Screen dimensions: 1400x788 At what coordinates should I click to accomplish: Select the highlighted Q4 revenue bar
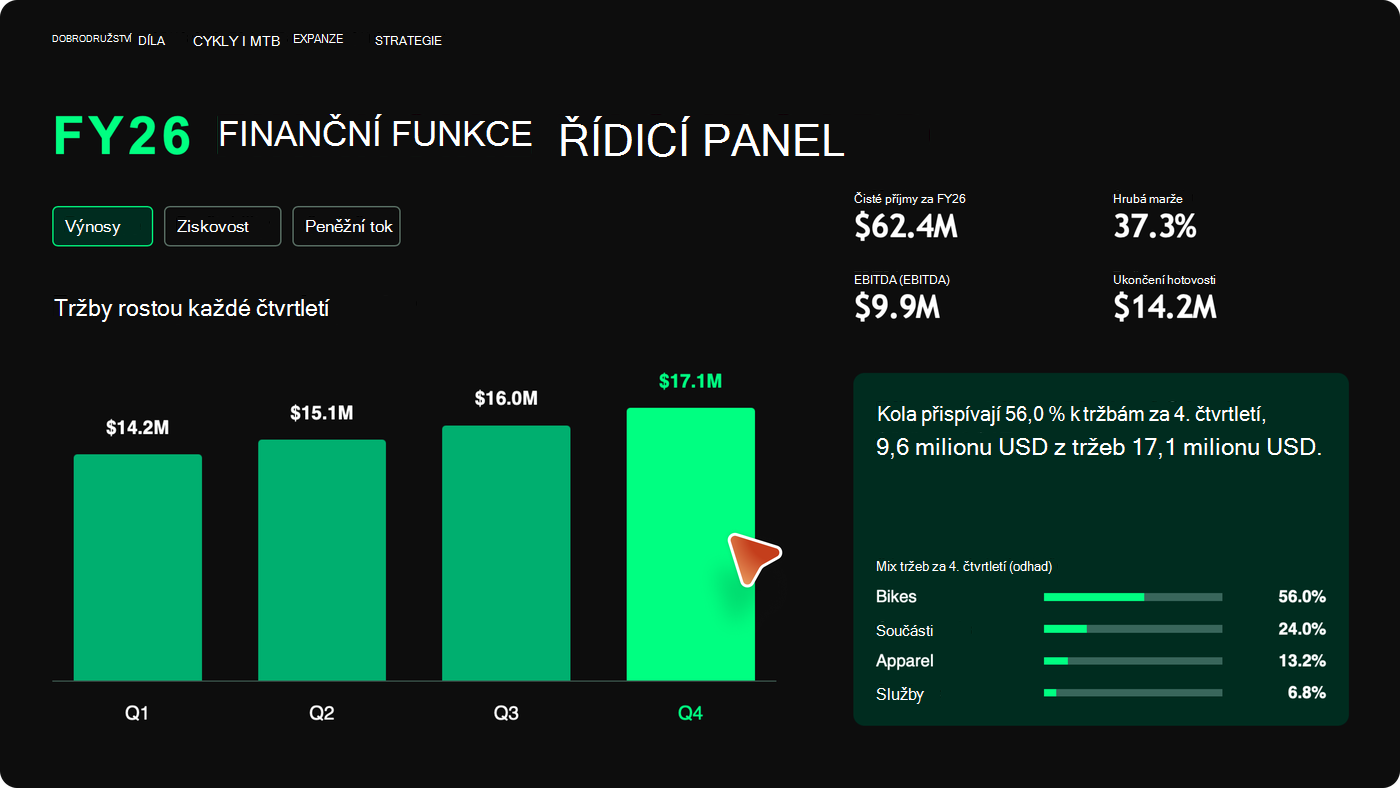pyautogui.click(x=691, y=544)
